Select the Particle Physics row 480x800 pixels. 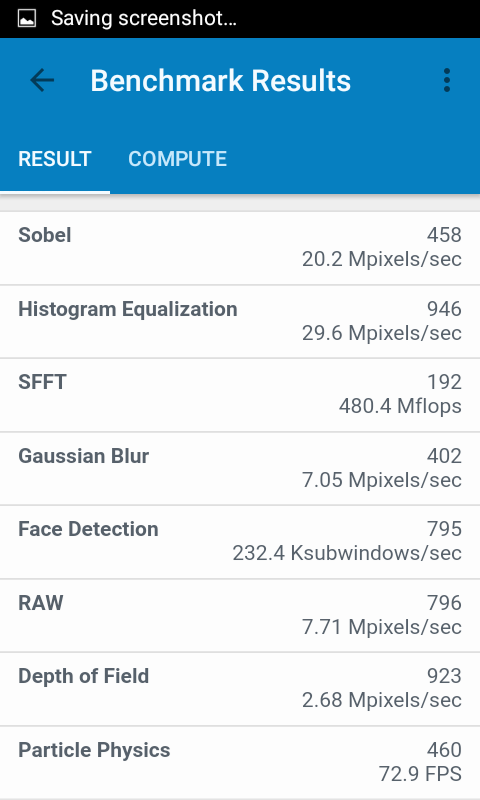pyautogui.click(x=240, y=762)
